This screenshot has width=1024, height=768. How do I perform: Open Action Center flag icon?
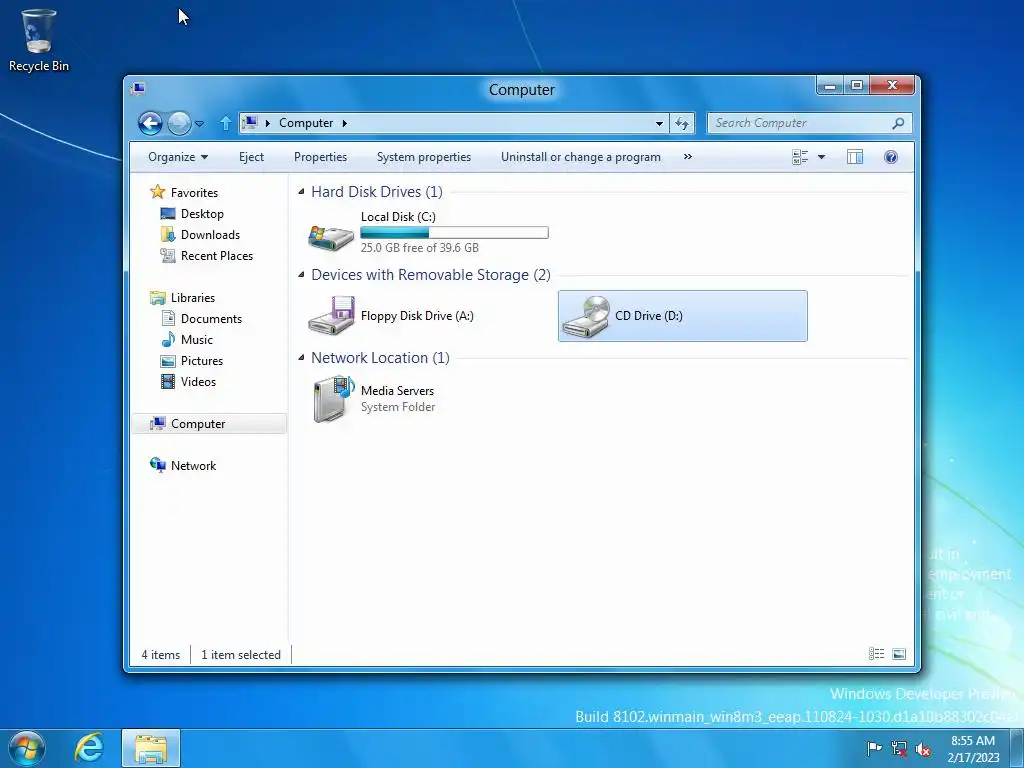874,748
